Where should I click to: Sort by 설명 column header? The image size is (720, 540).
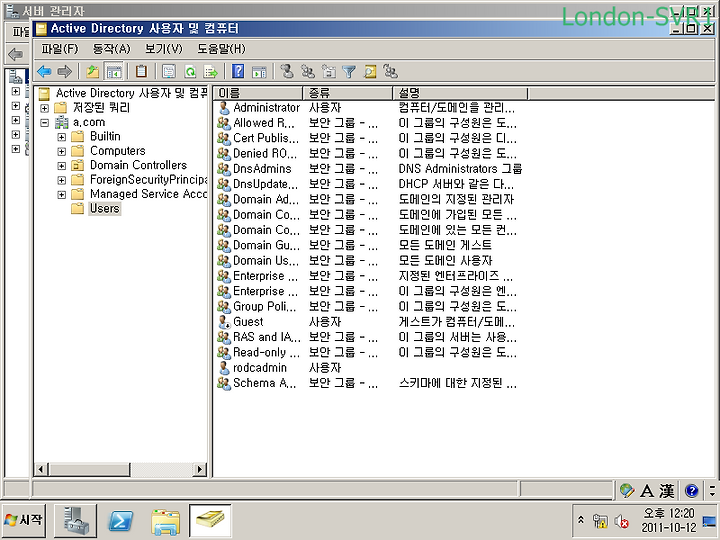(460, 93)
